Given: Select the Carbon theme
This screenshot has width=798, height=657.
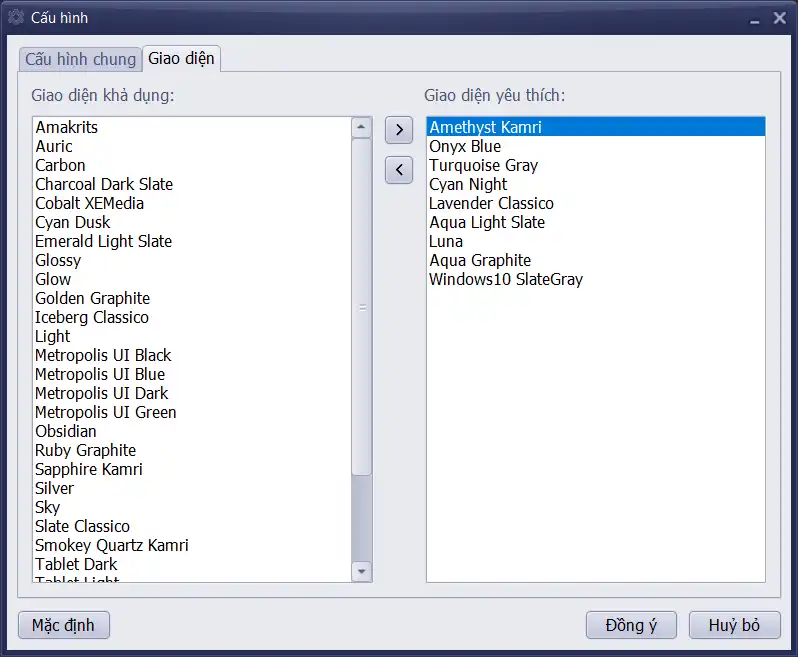Looking at the screenshot, I should (x=192, y=165).
